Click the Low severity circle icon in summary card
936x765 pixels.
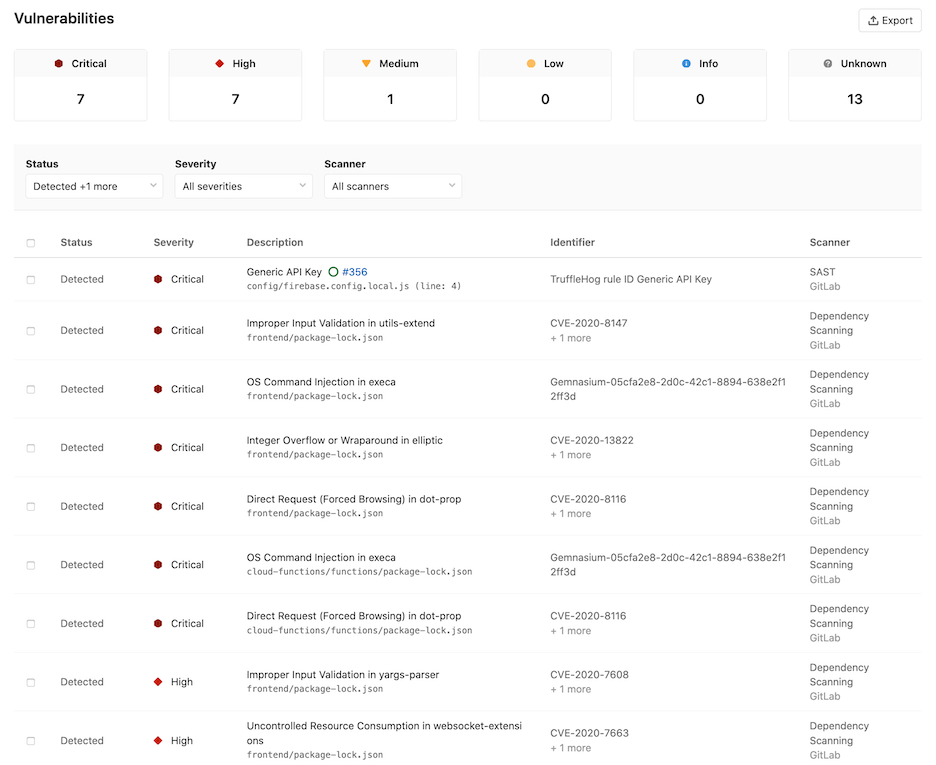pyautogui.click(x=531, y=64)
